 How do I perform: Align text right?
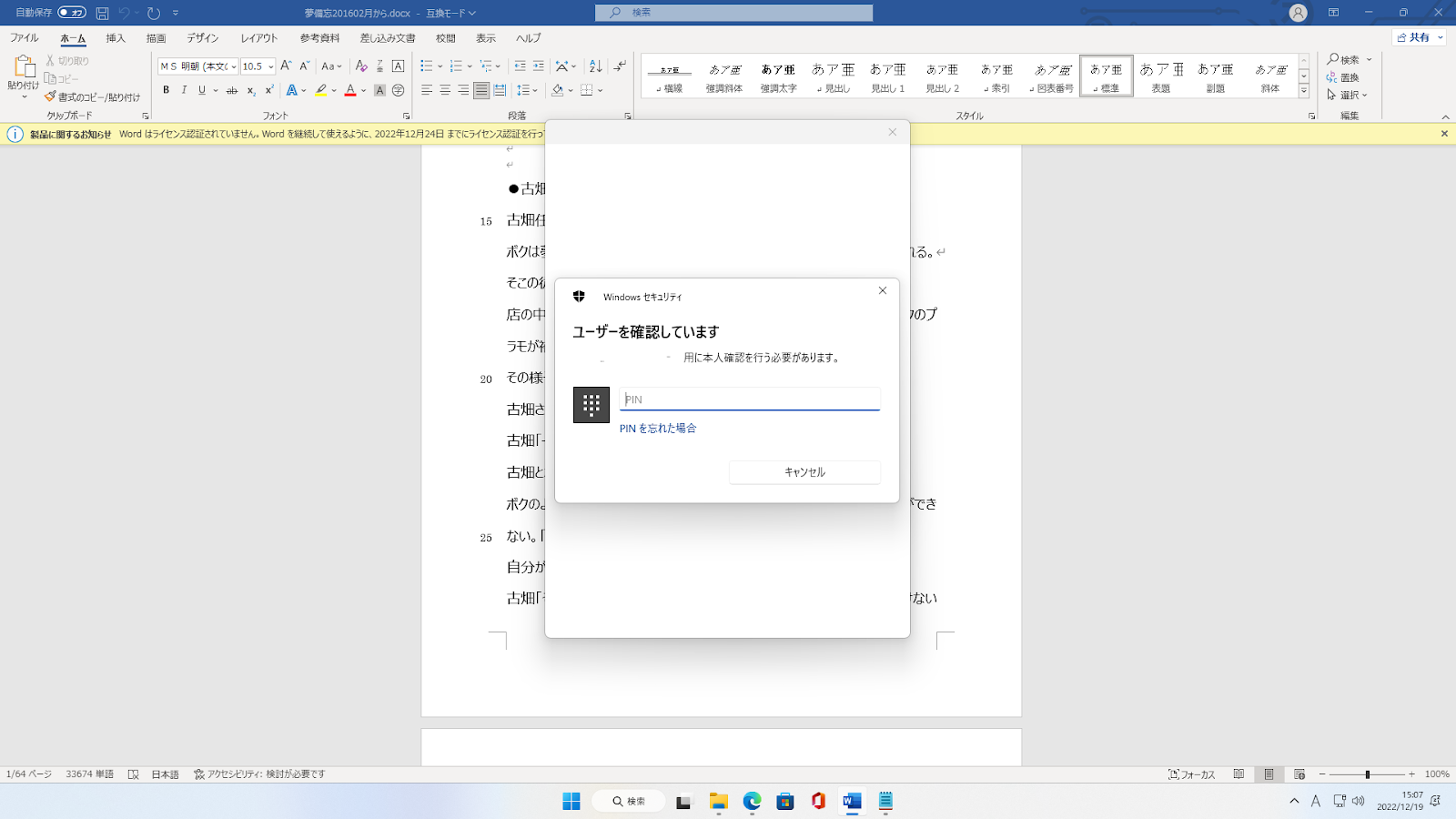pos(463,90)
